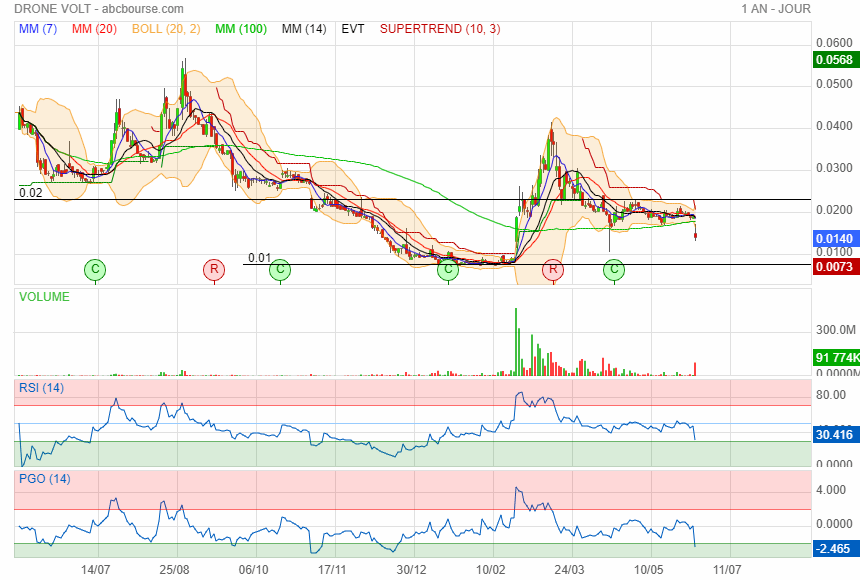Screen dimensions: 860x580
Task: Click the 0.01 horizontal line label
Action: pyautogui.click(x=259, y=258)
